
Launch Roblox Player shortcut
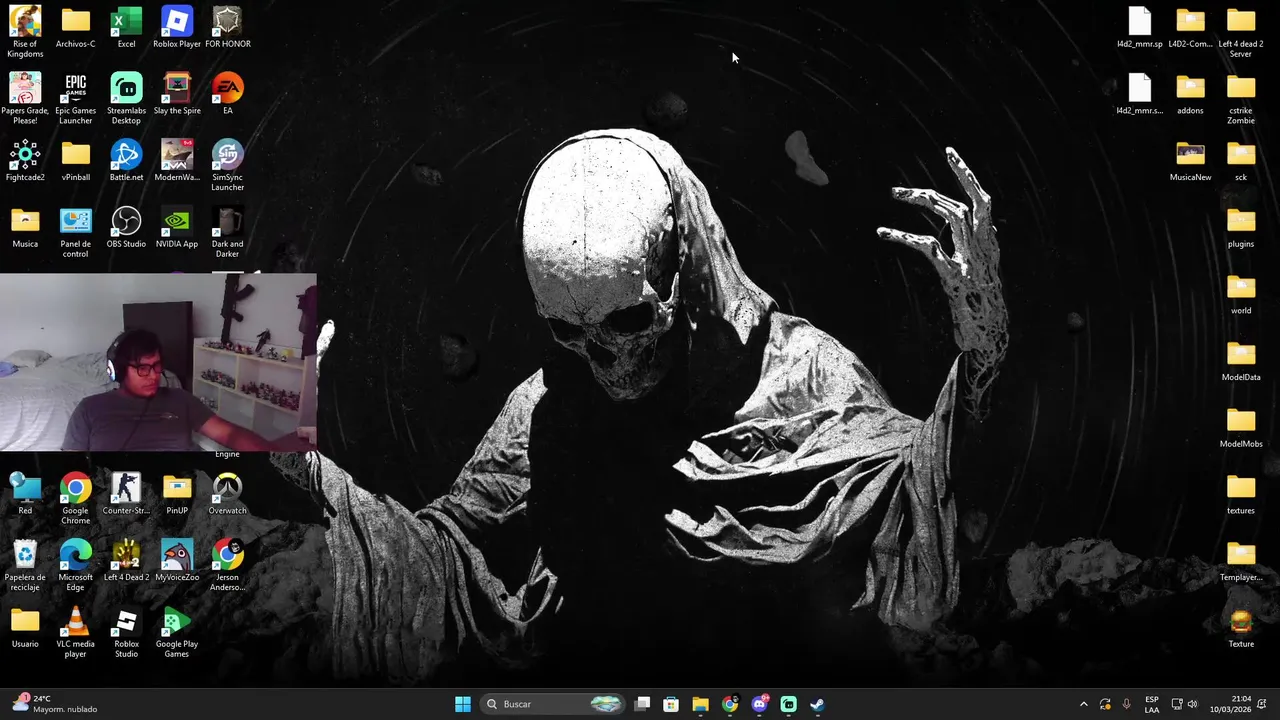[x=177, y=27]
